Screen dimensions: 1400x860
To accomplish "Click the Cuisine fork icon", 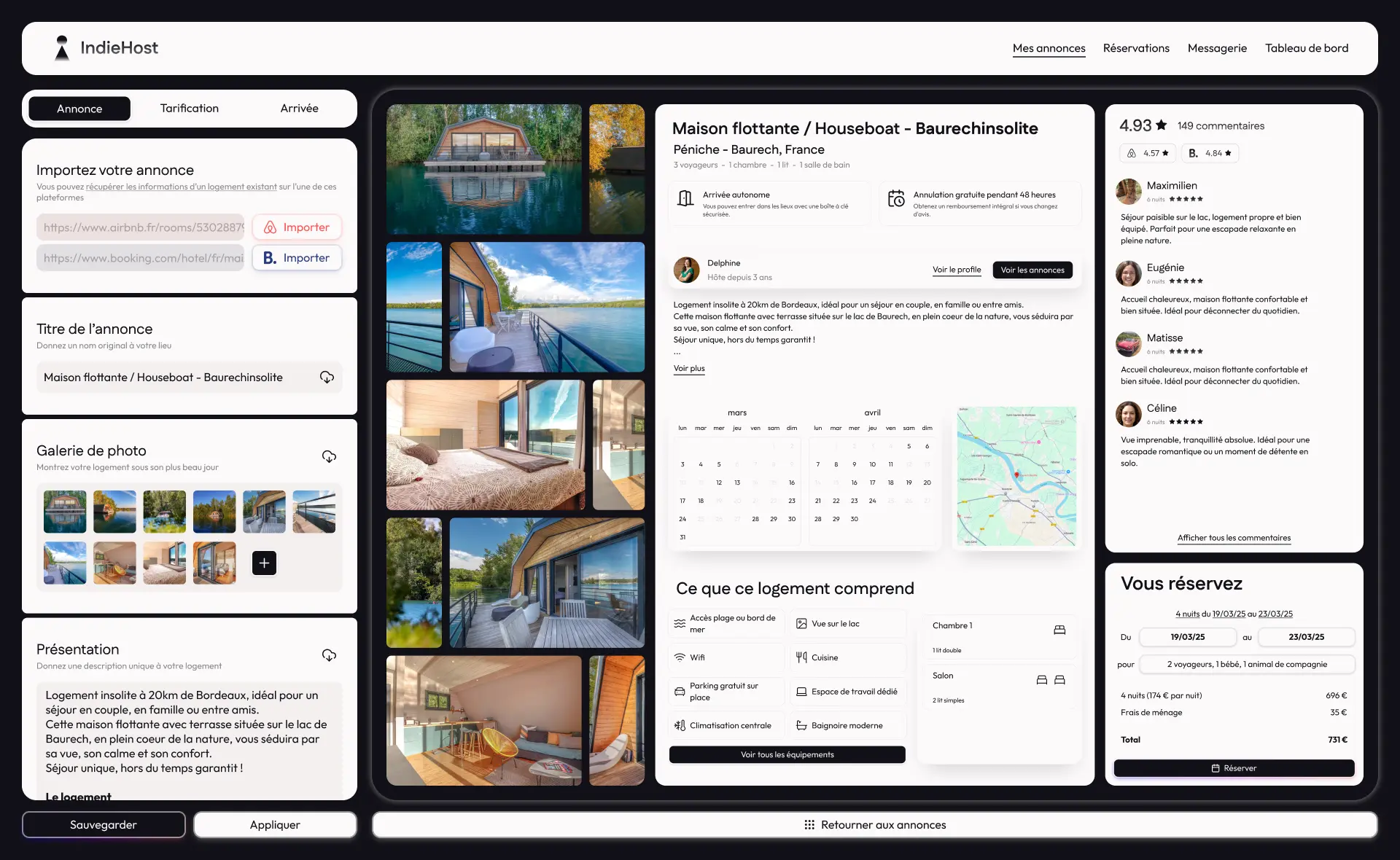I will pos(801,657).
